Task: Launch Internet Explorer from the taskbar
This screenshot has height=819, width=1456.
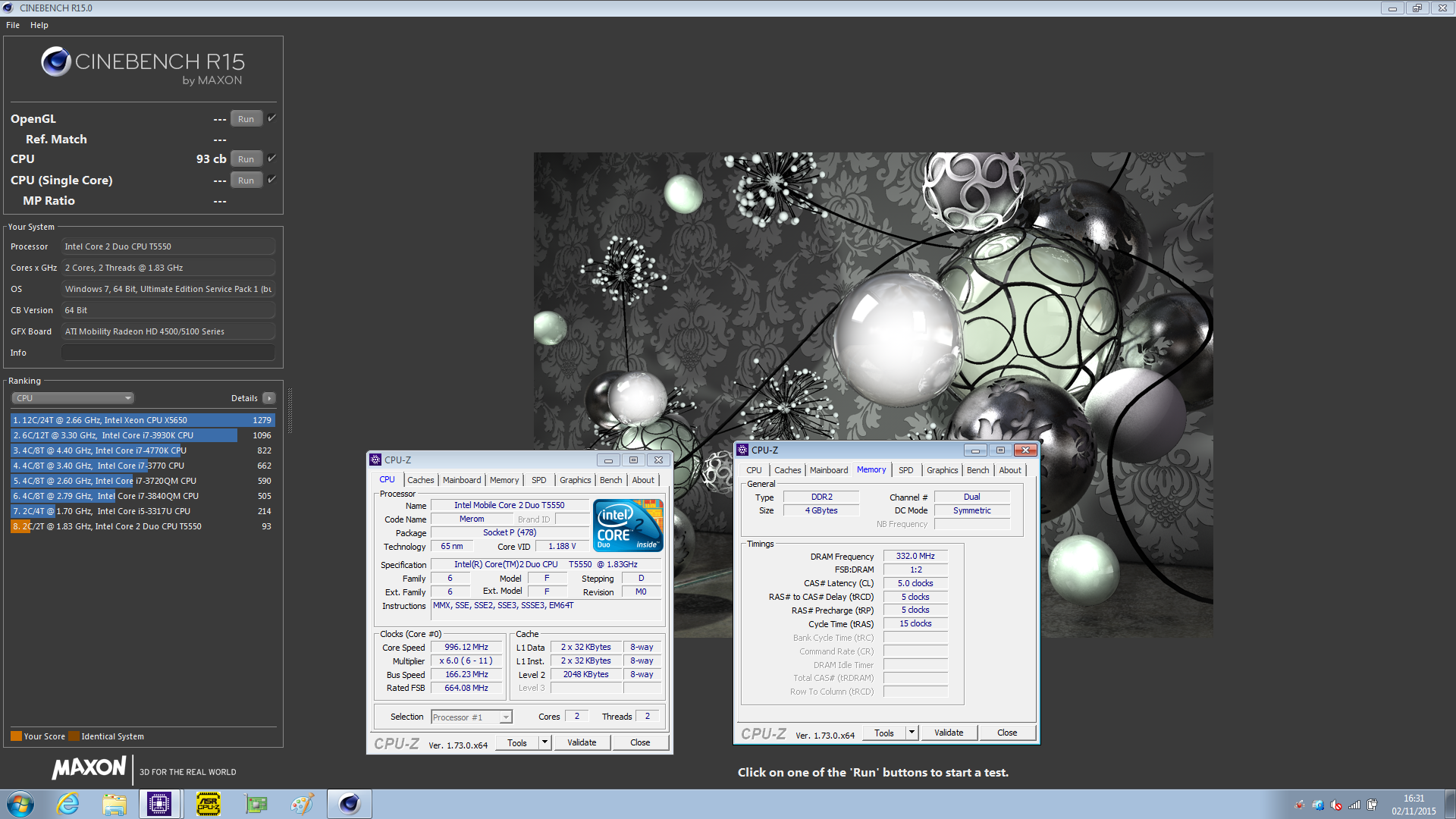Action: click(68, 804)
